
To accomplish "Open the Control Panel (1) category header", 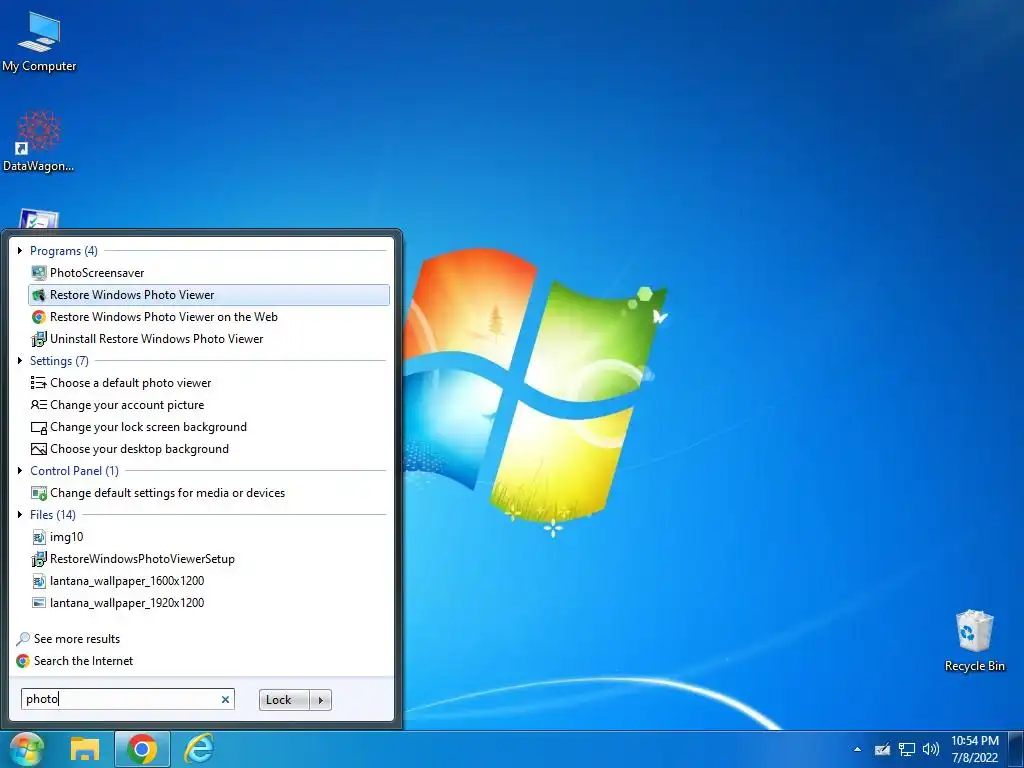I will pyautogui.click(x=74, y=471).
